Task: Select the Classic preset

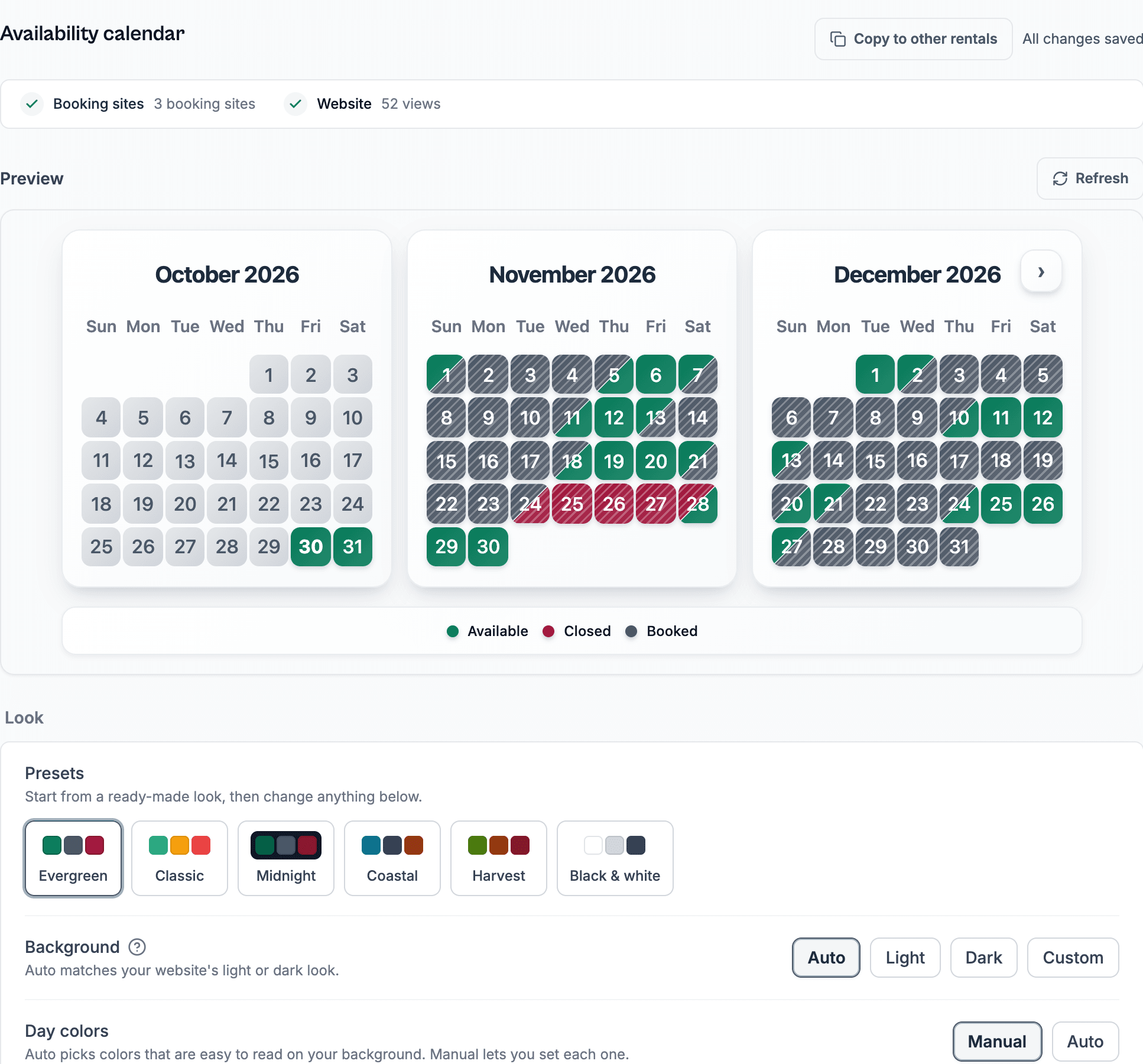Action: pyautogui.click(x=180, y=858)
